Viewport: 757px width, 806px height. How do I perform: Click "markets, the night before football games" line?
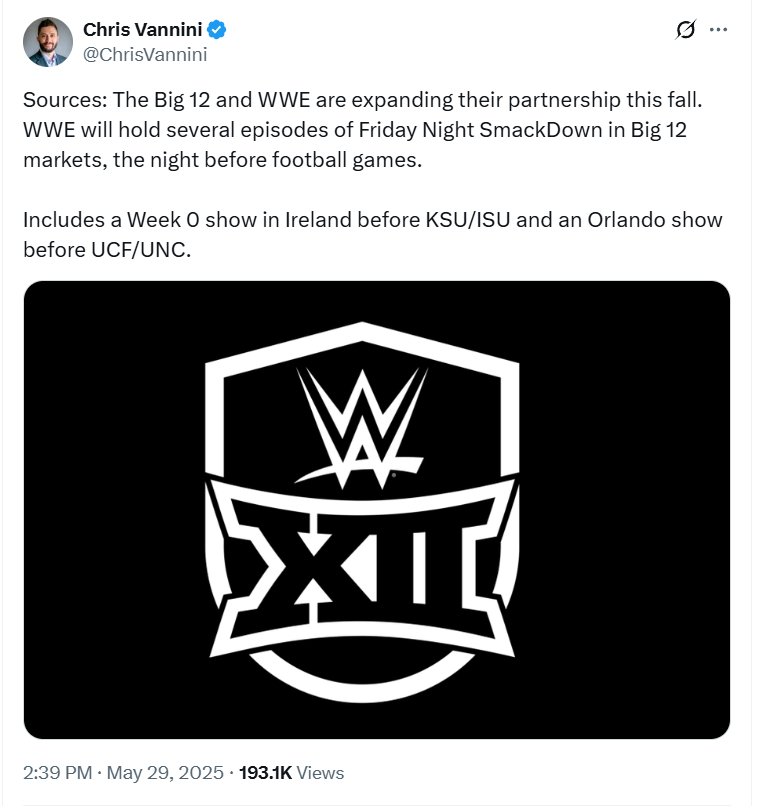pyautogui.click(x=223, y=161)
